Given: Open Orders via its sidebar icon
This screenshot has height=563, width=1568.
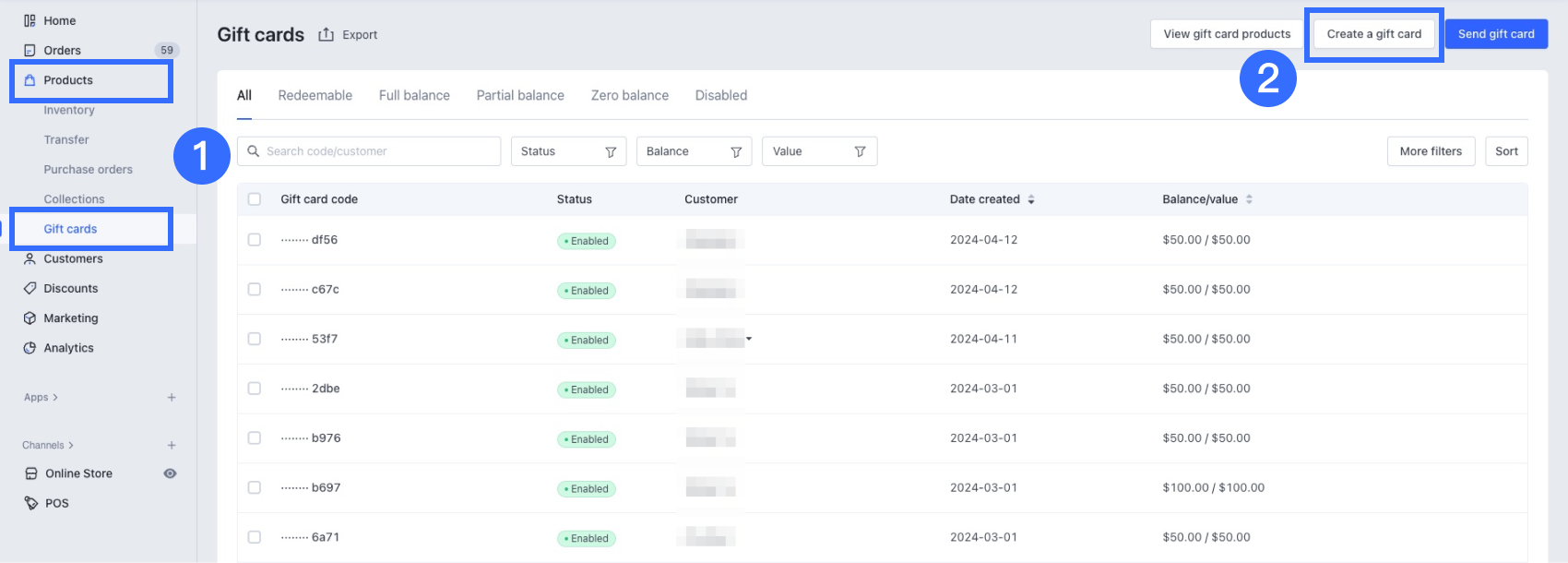Looking at the screenshot, I should pyautogui.click(x=30, y=51).
